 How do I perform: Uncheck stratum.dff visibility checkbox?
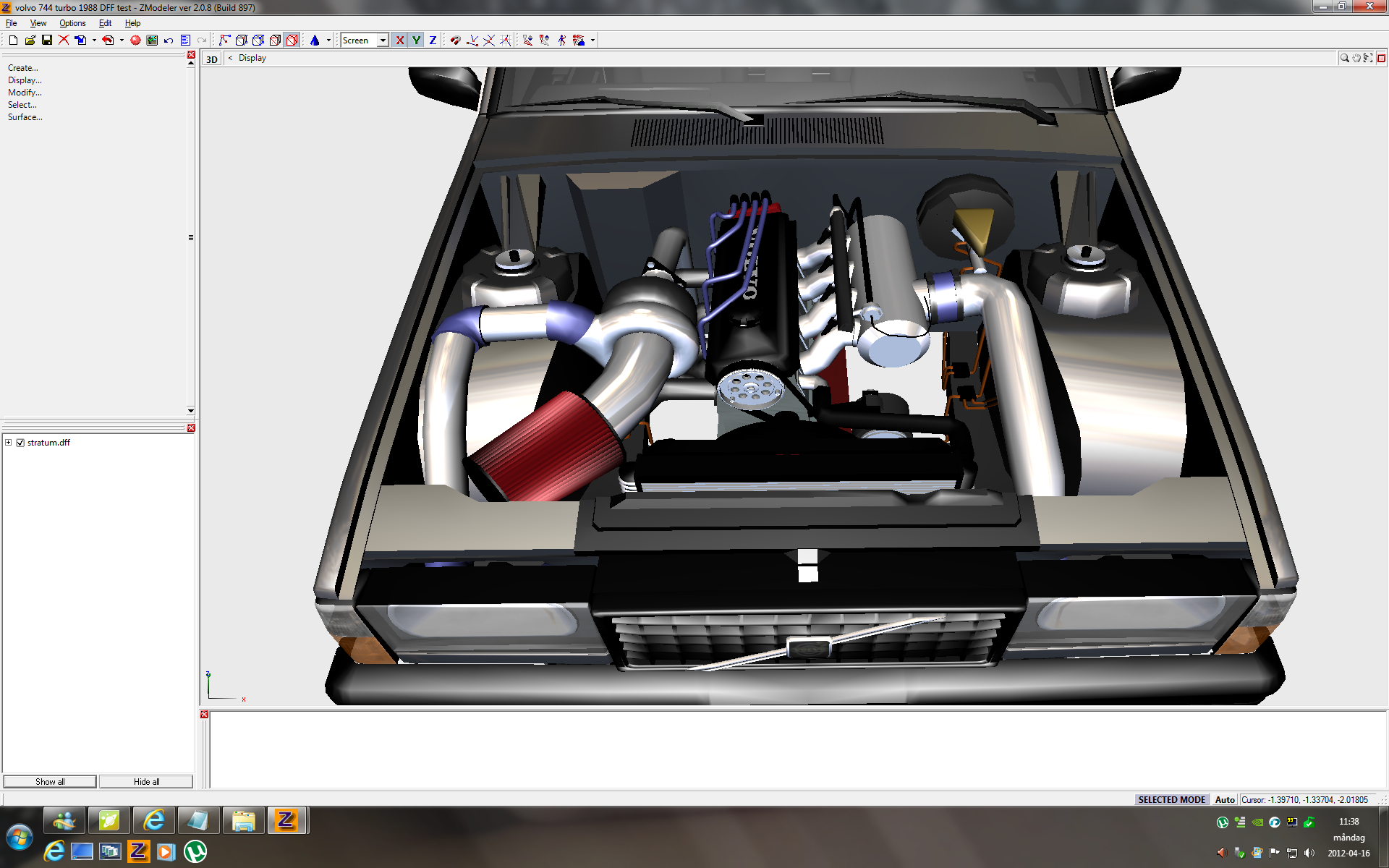pyautogui.click(x=20, y=443)
